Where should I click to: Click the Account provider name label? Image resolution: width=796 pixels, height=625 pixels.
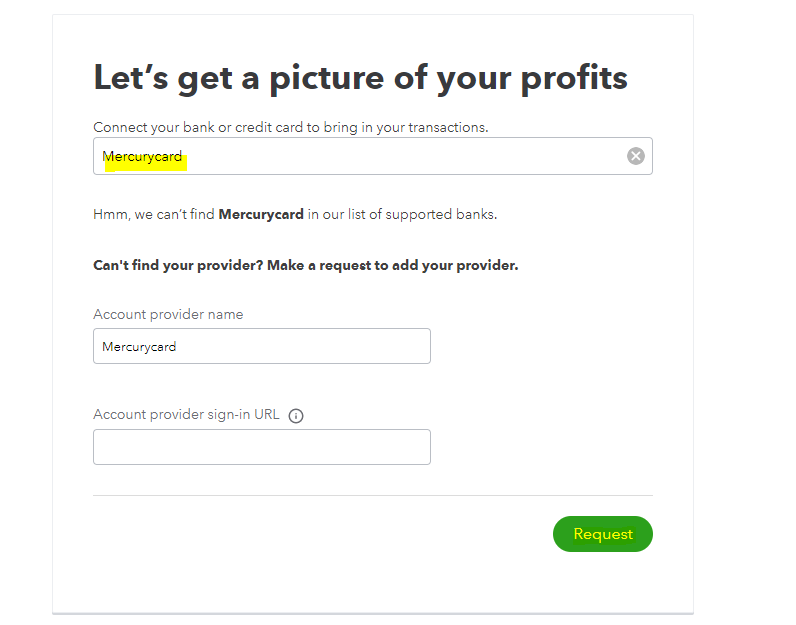click(168, 314)
